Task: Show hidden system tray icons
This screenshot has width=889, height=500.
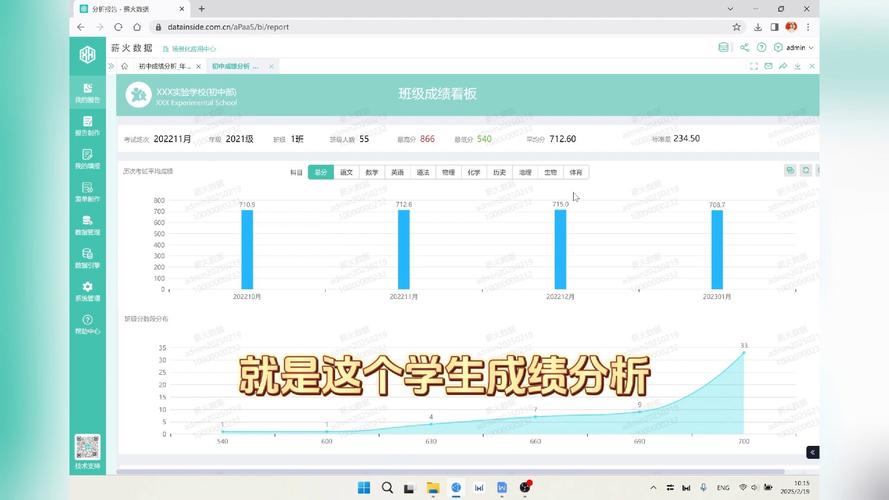Action: 653,488
